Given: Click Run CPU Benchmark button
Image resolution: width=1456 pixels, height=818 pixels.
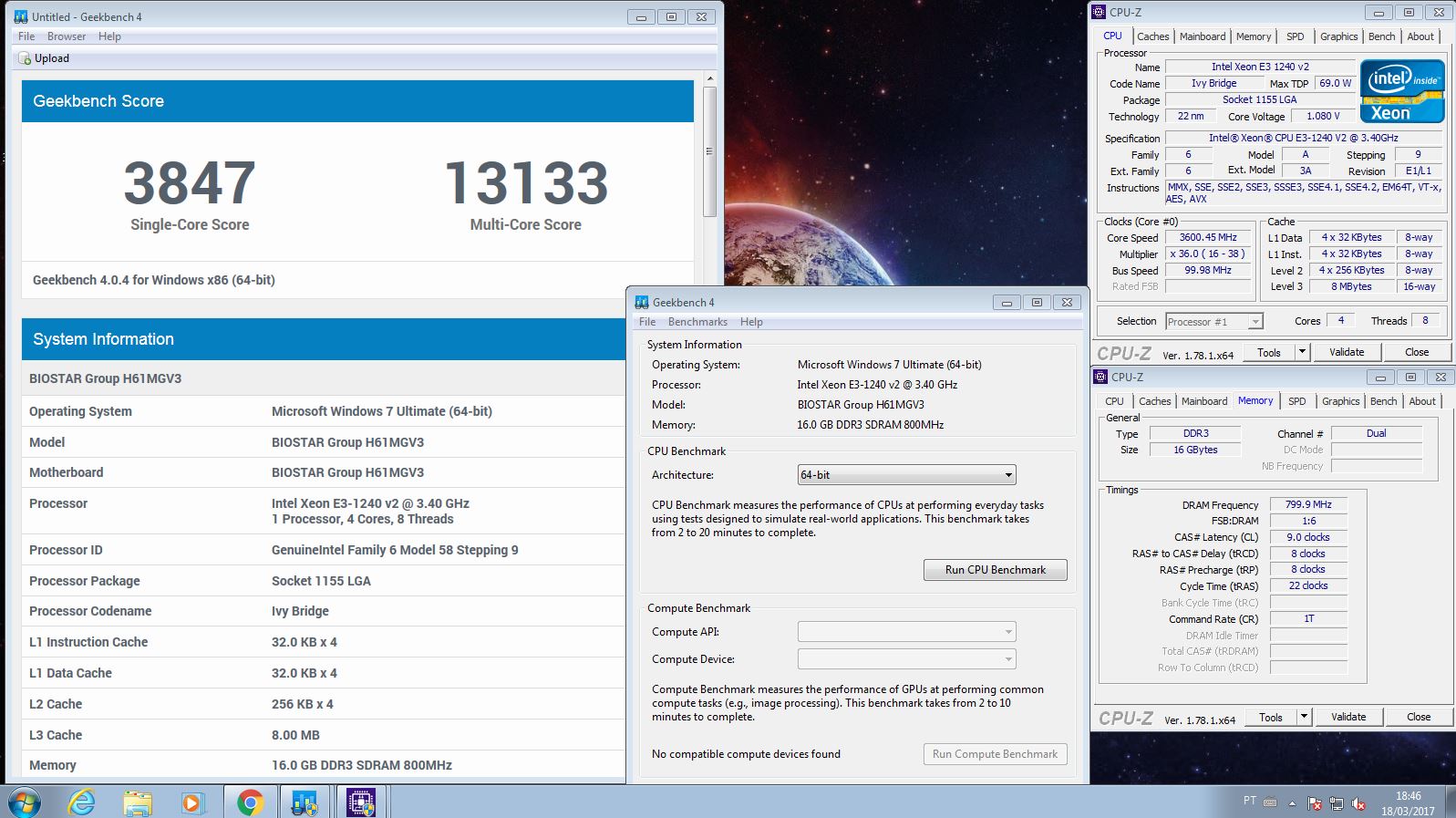Looking at the screenshot, I should (995, 570).
